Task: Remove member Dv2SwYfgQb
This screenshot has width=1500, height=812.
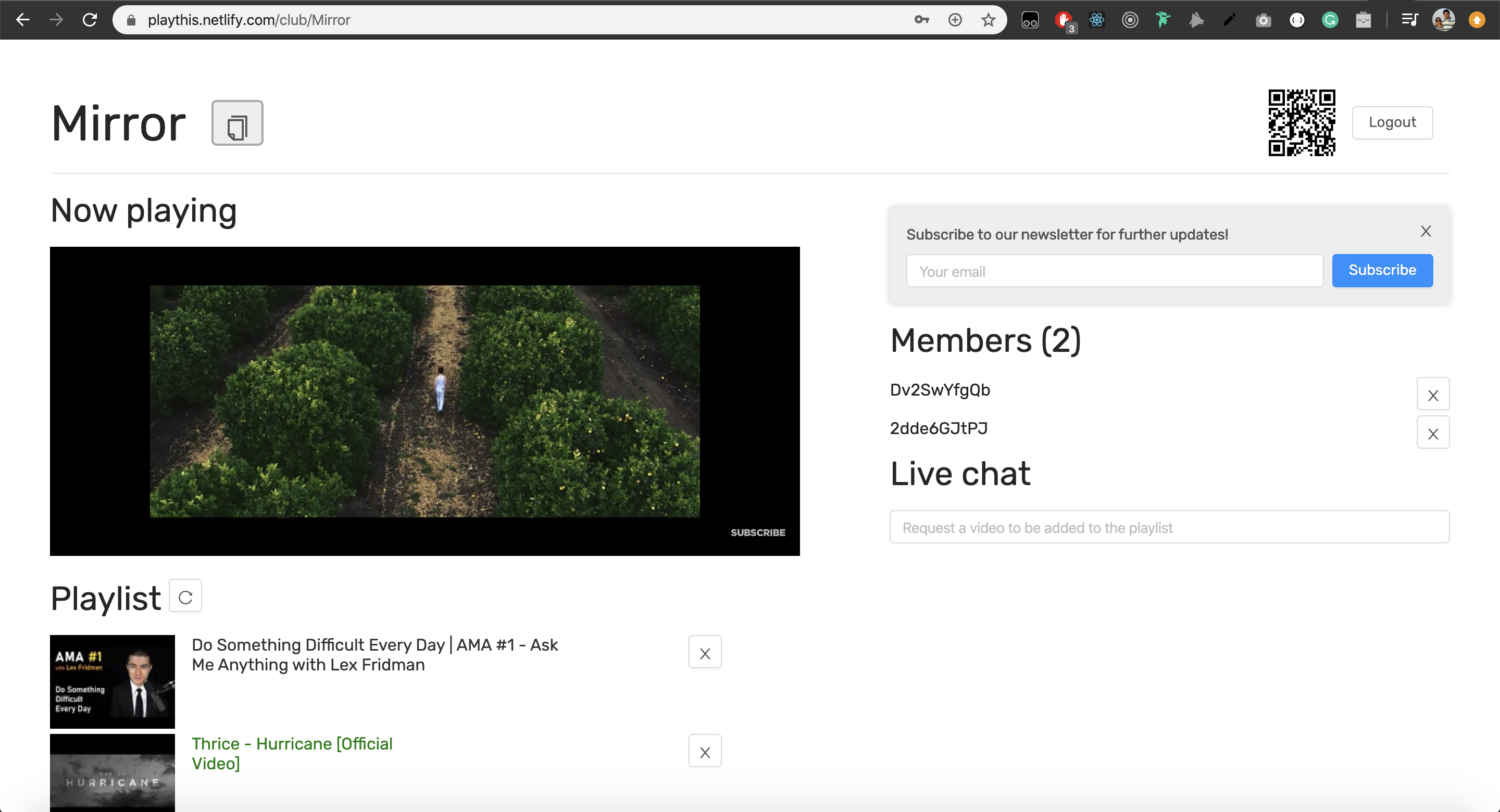Action: point(1432,395)
